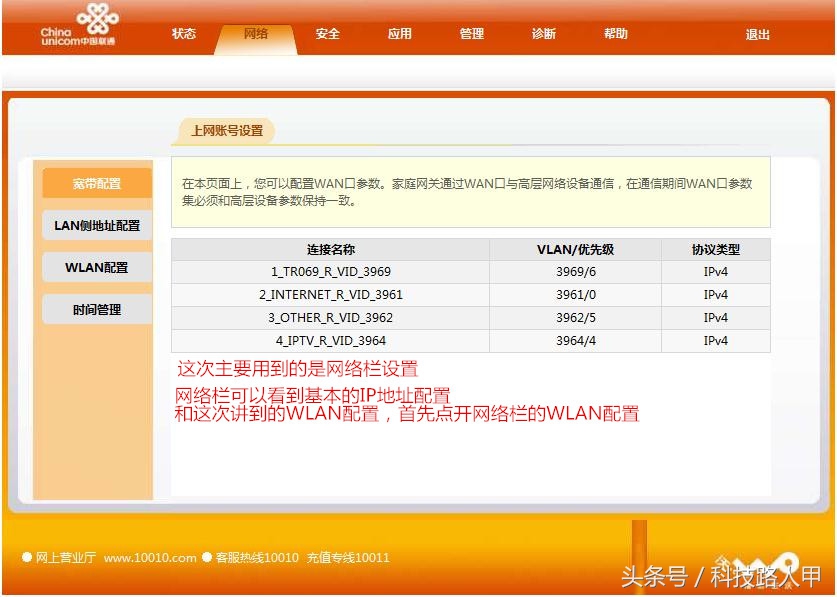The width and height of the screenshot is (837, 597).
Task: Open the 应用 (Application) section
Action: coord(399,33)
